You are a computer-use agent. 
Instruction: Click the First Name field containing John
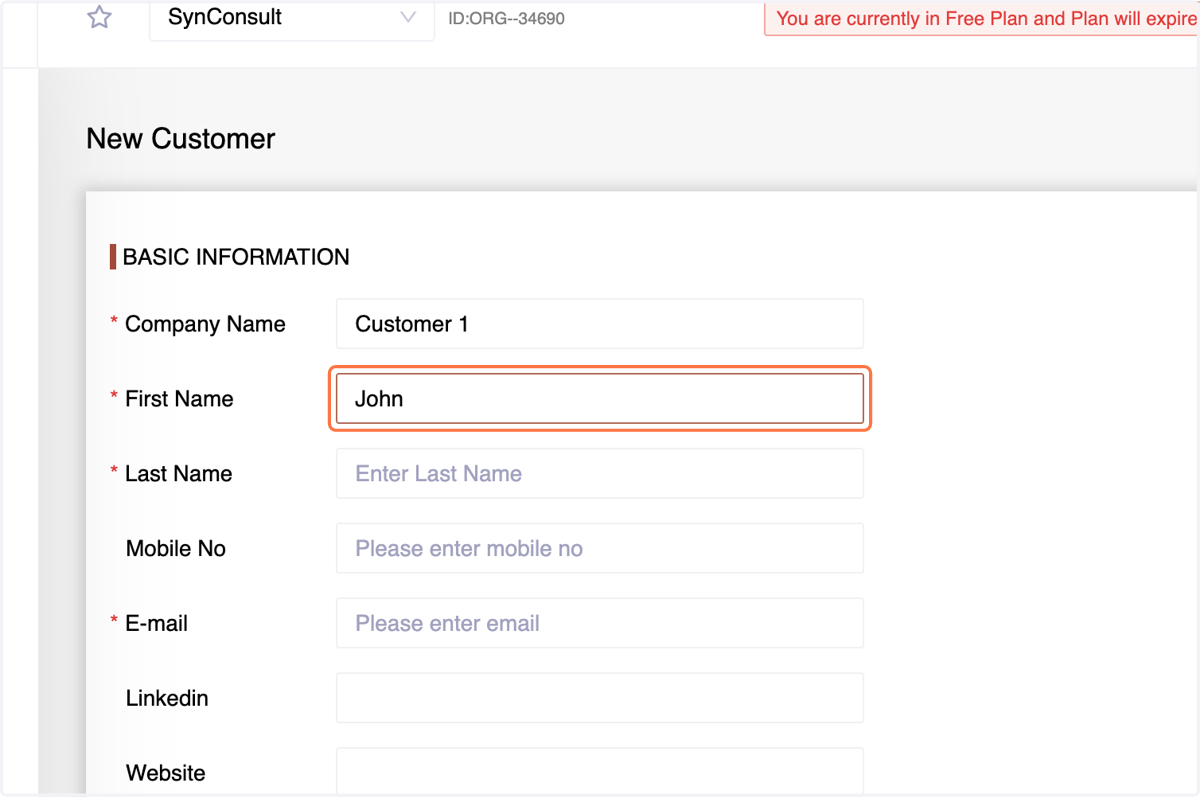click(x=600, y=399)
